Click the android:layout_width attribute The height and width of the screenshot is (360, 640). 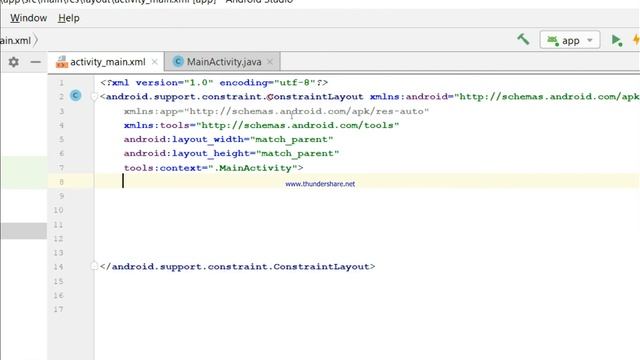pos(228,140)
